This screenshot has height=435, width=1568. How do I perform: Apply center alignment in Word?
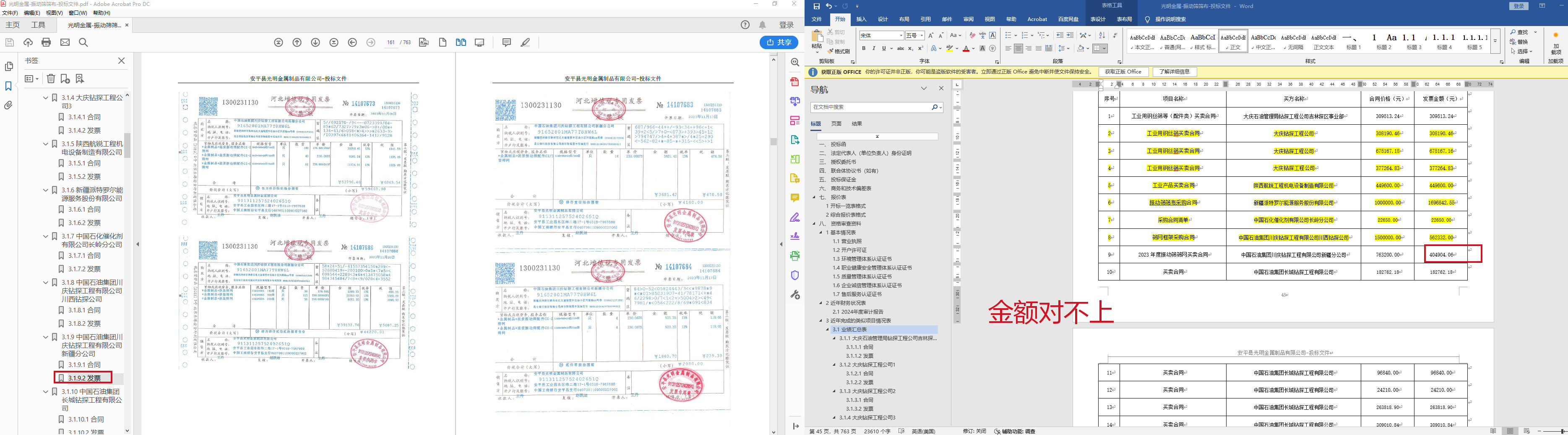point(1018,49)
